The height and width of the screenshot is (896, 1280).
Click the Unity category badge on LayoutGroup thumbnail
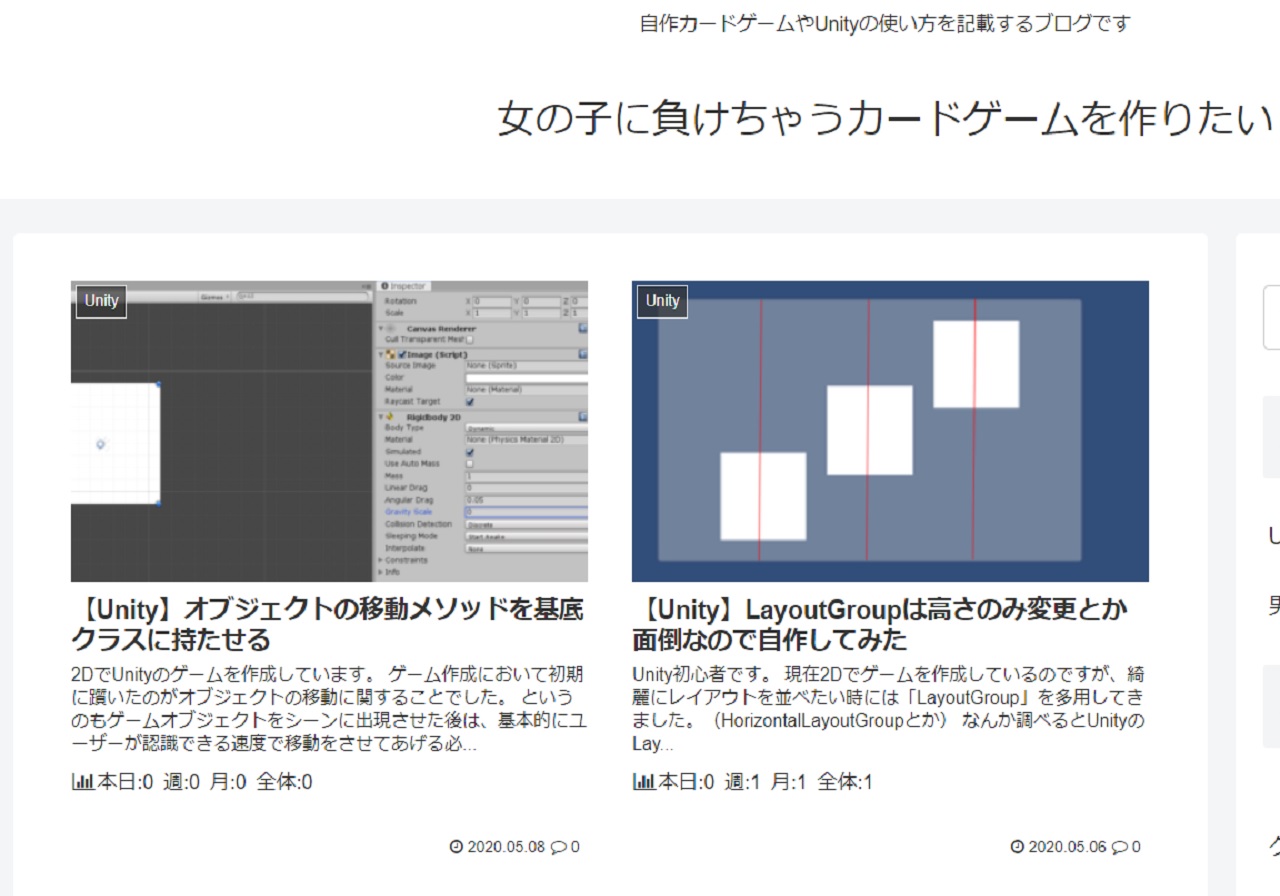click(662, 301)
